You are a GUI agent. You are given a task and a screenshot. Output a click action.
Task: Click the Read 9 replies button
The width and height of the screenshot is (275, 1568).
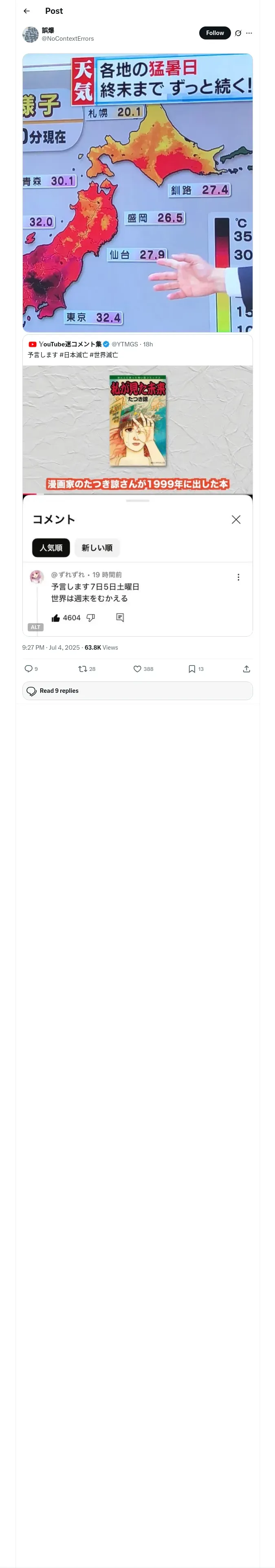pyautogui.click(x=137, y=691)
